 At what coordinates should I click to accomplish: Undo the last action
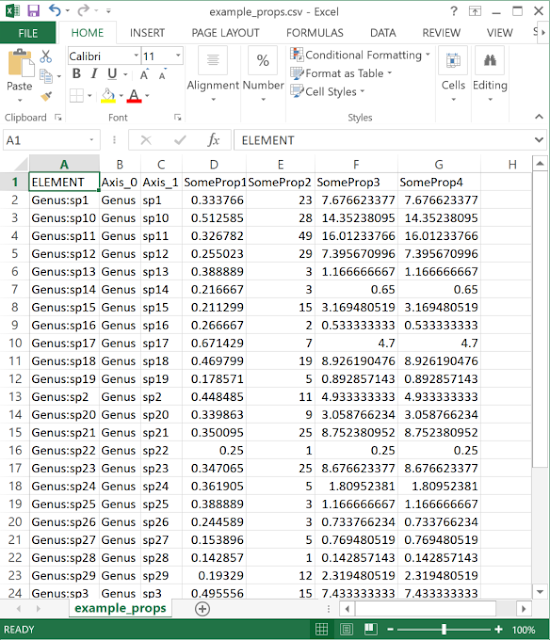click(x=55, y=11)
